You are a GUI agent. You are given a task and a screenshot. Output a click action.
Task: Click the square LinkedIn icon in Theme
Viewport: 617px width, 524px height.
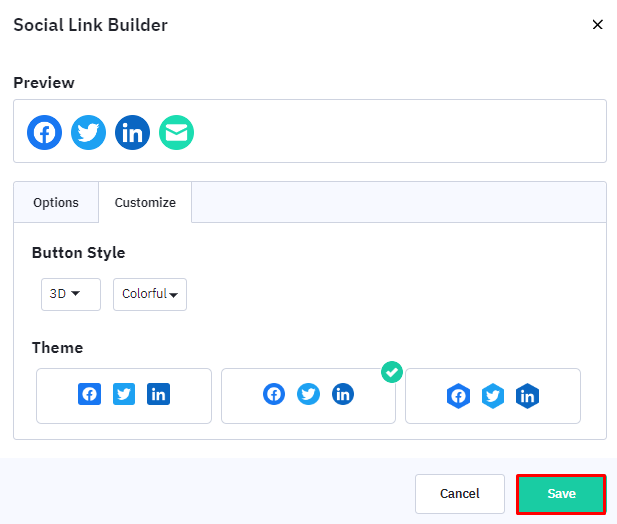click(x=159, y=394)
